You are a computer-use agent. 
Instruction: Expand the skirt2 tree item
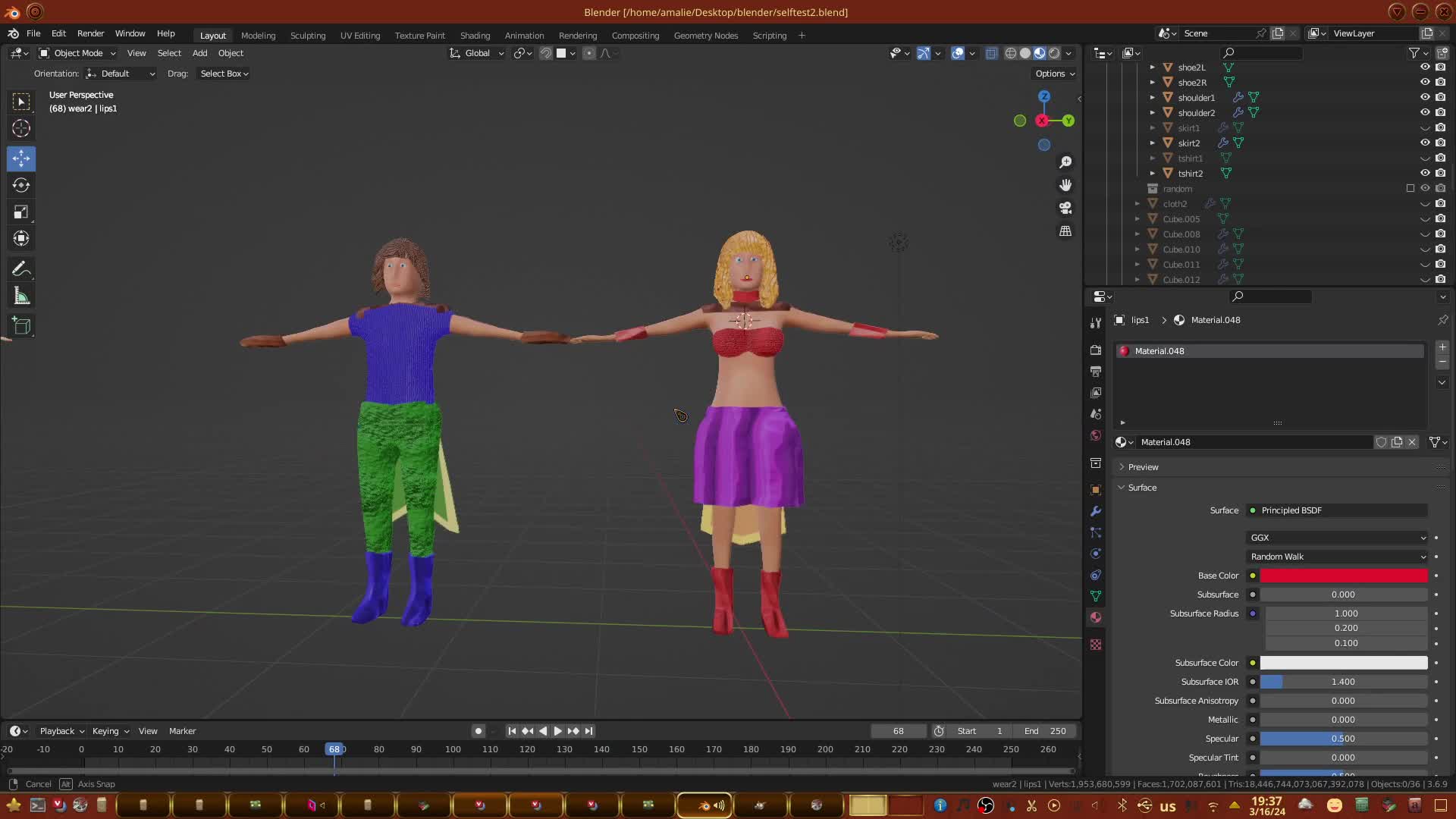click(x=1153, y=143)
